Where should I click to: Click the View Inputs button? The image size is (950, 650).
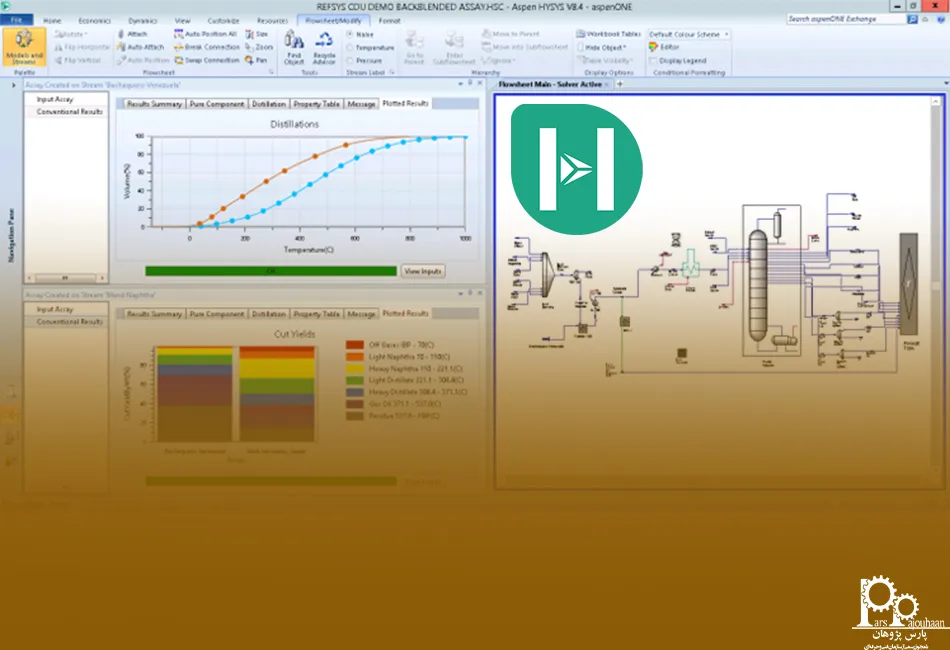[423, 271]
